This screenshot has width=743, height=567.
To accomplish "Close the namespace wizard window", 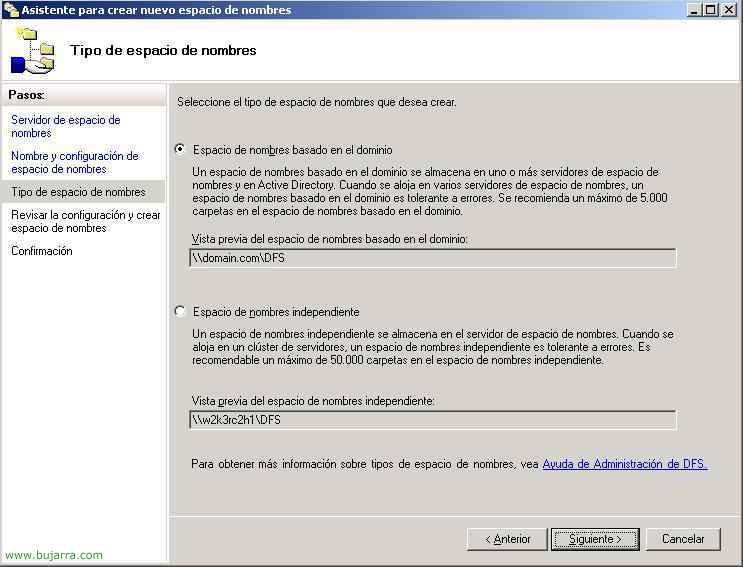I will coord(729,10).
